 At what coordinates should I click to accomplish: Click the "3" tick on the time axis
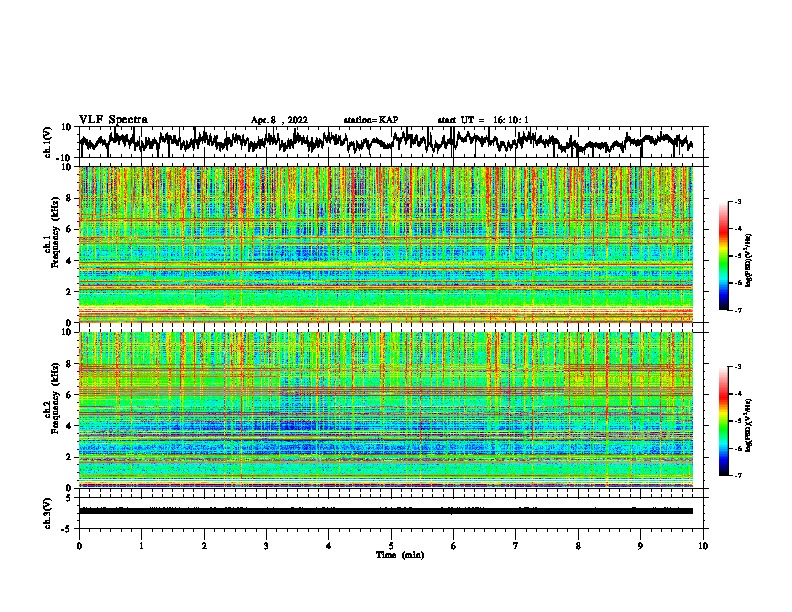[266, 546]
